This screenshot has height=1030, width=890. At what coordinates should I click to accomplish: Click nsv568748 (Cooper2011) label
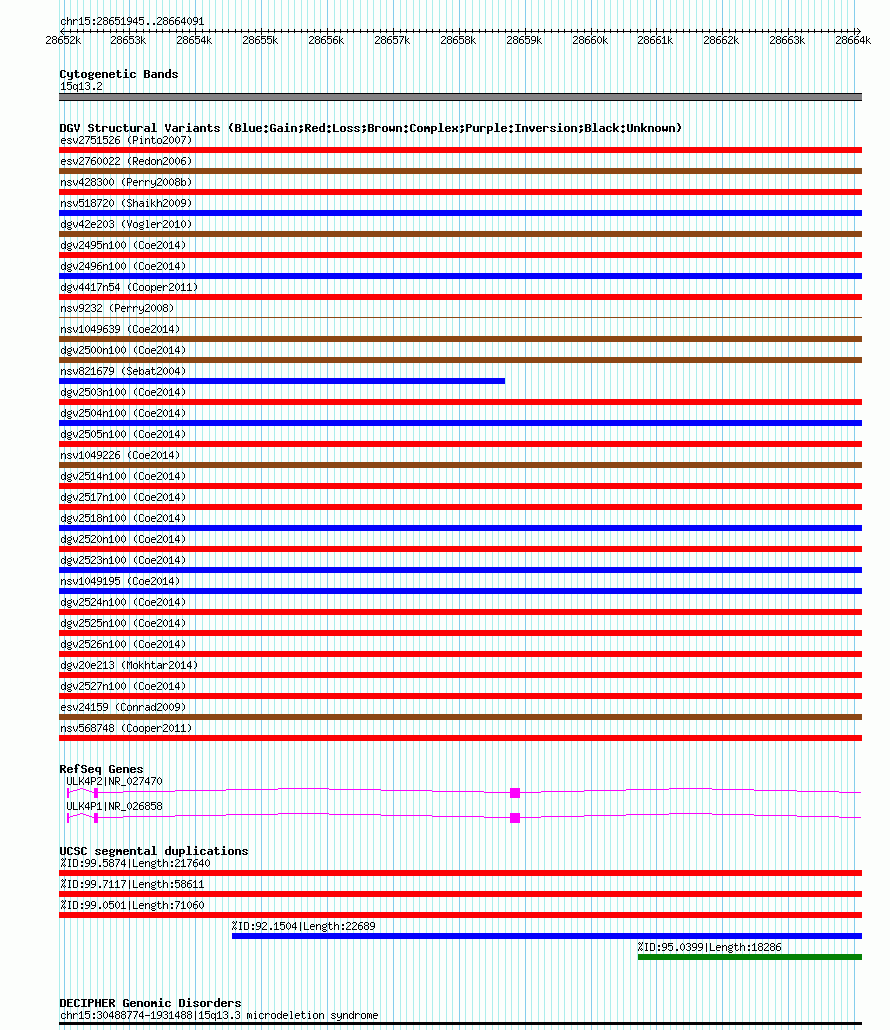pyautogui.click(x=126, y=729)
